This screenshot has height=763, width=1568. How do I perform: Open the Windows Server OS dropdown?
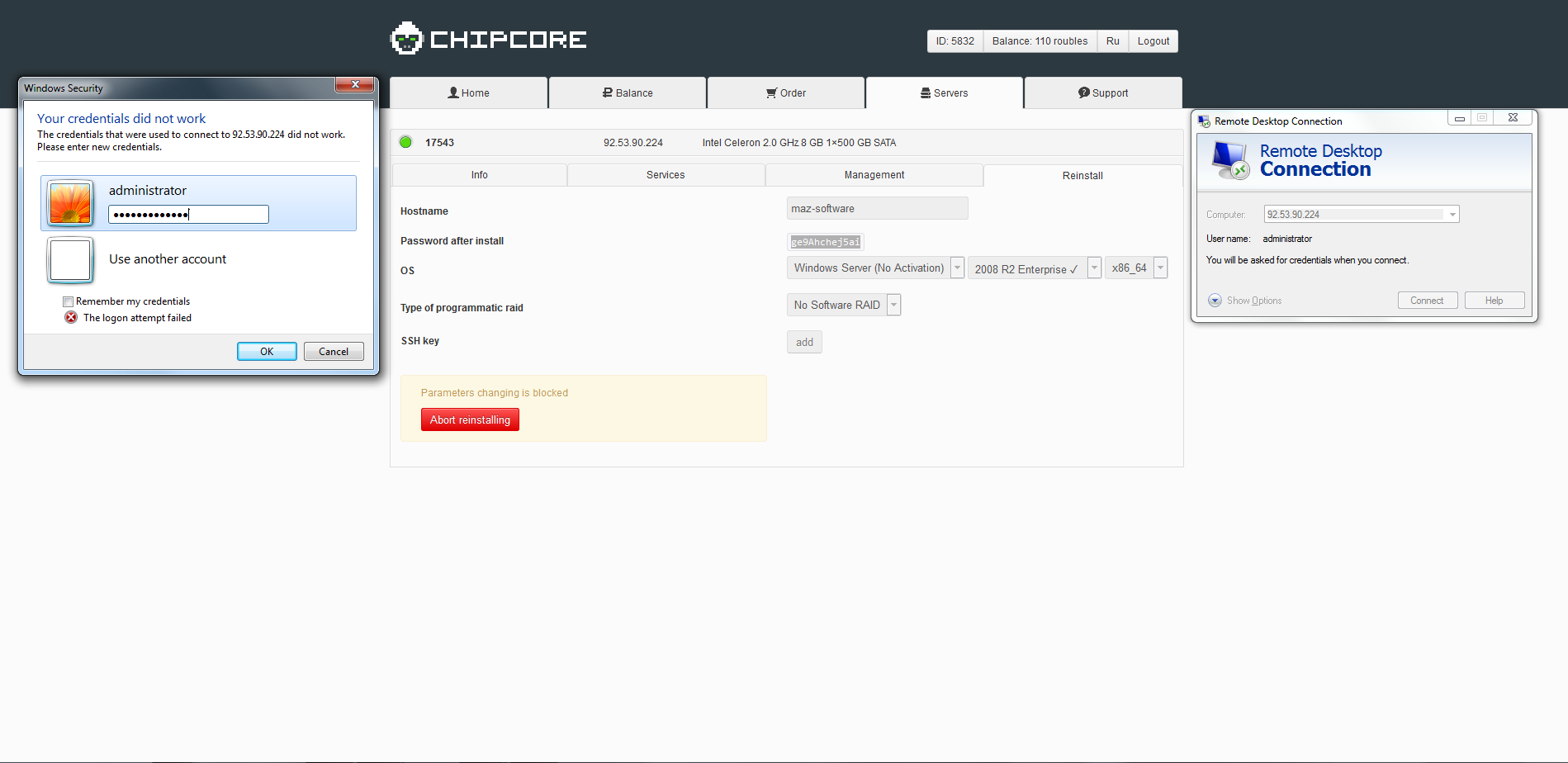957,268
